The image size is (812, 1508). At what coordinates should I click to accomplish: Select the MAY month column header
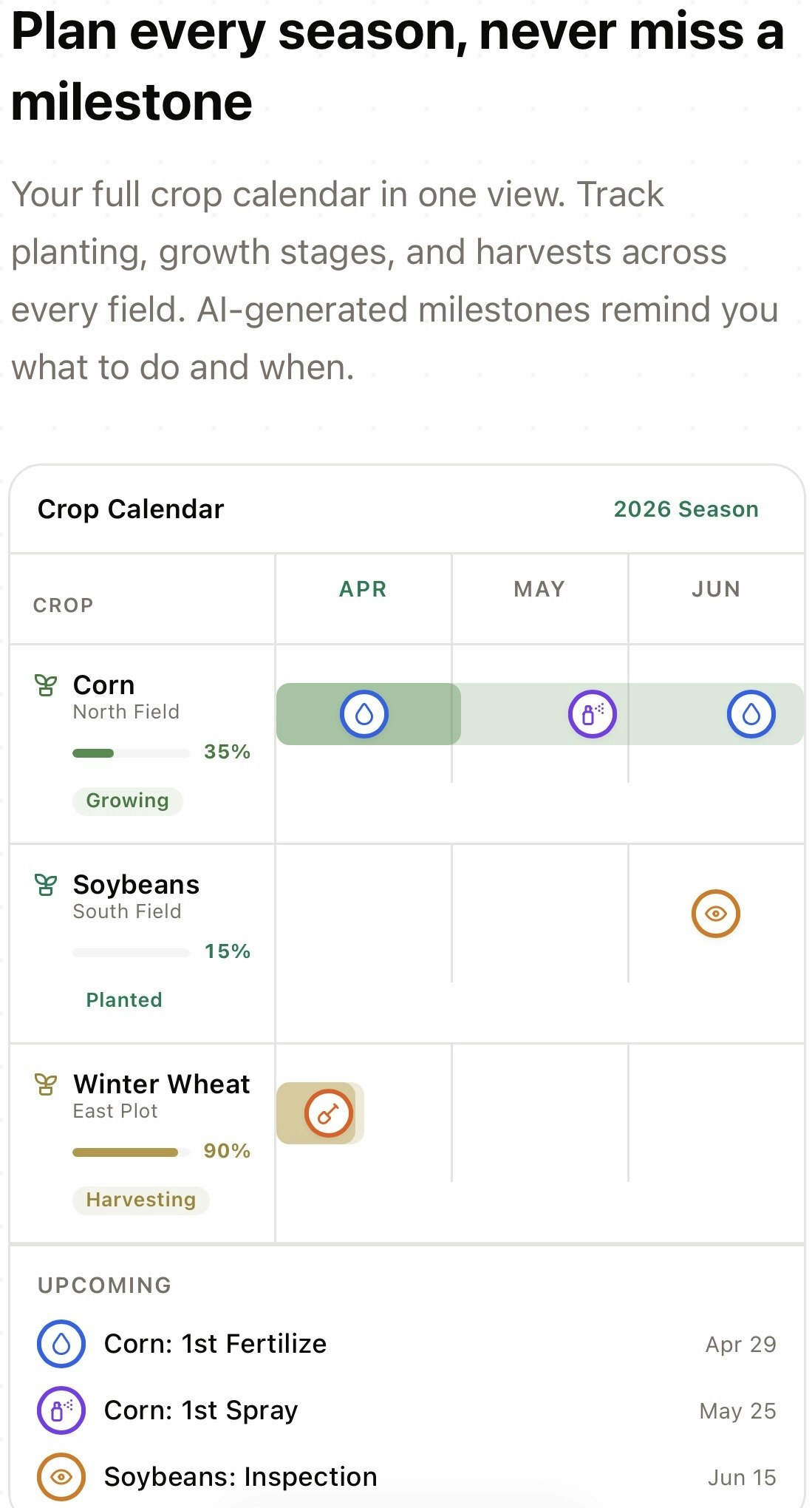click(539, 589)
